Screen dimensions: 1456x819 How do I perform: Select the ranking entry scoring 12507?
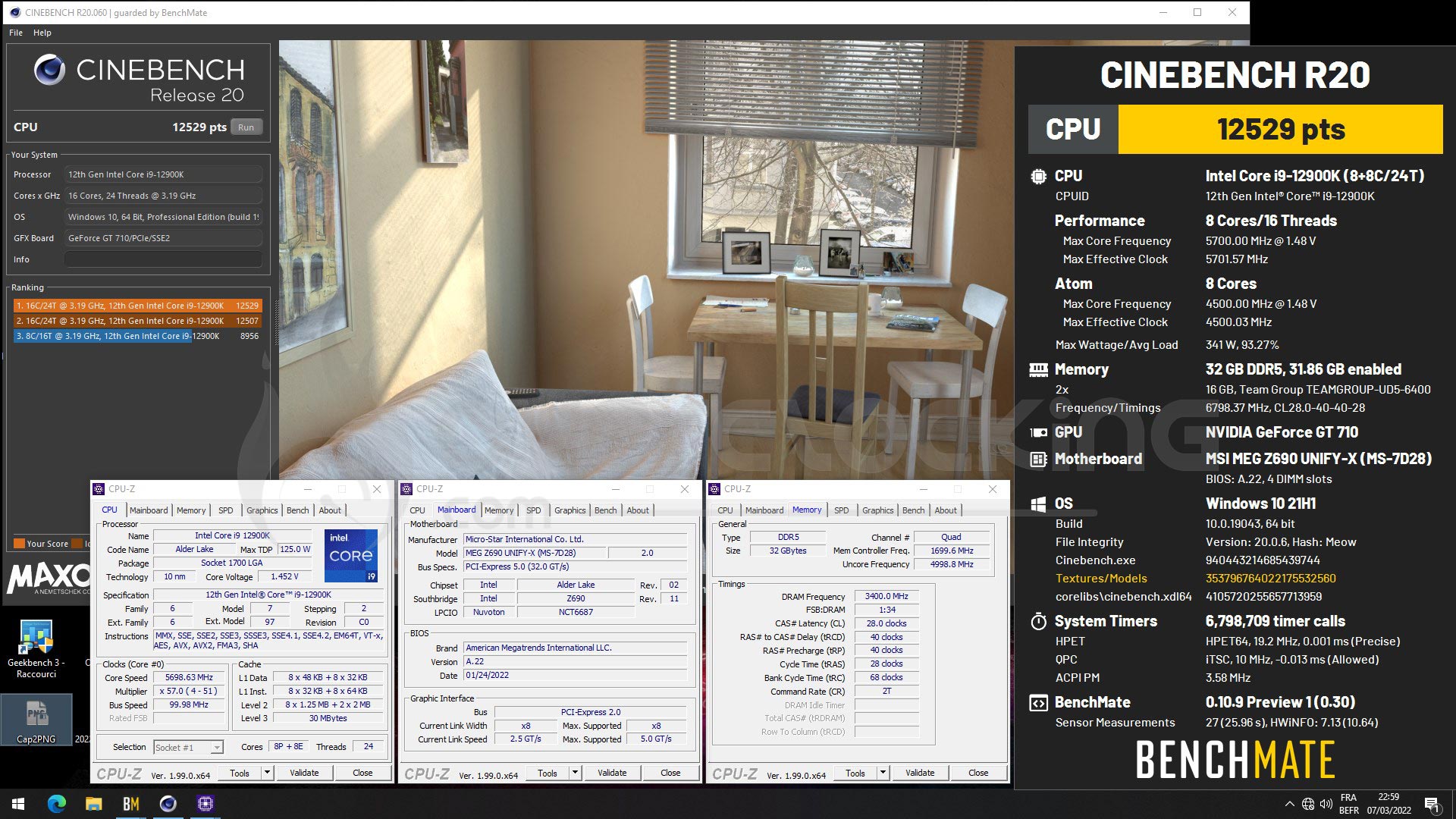point(137,321)
